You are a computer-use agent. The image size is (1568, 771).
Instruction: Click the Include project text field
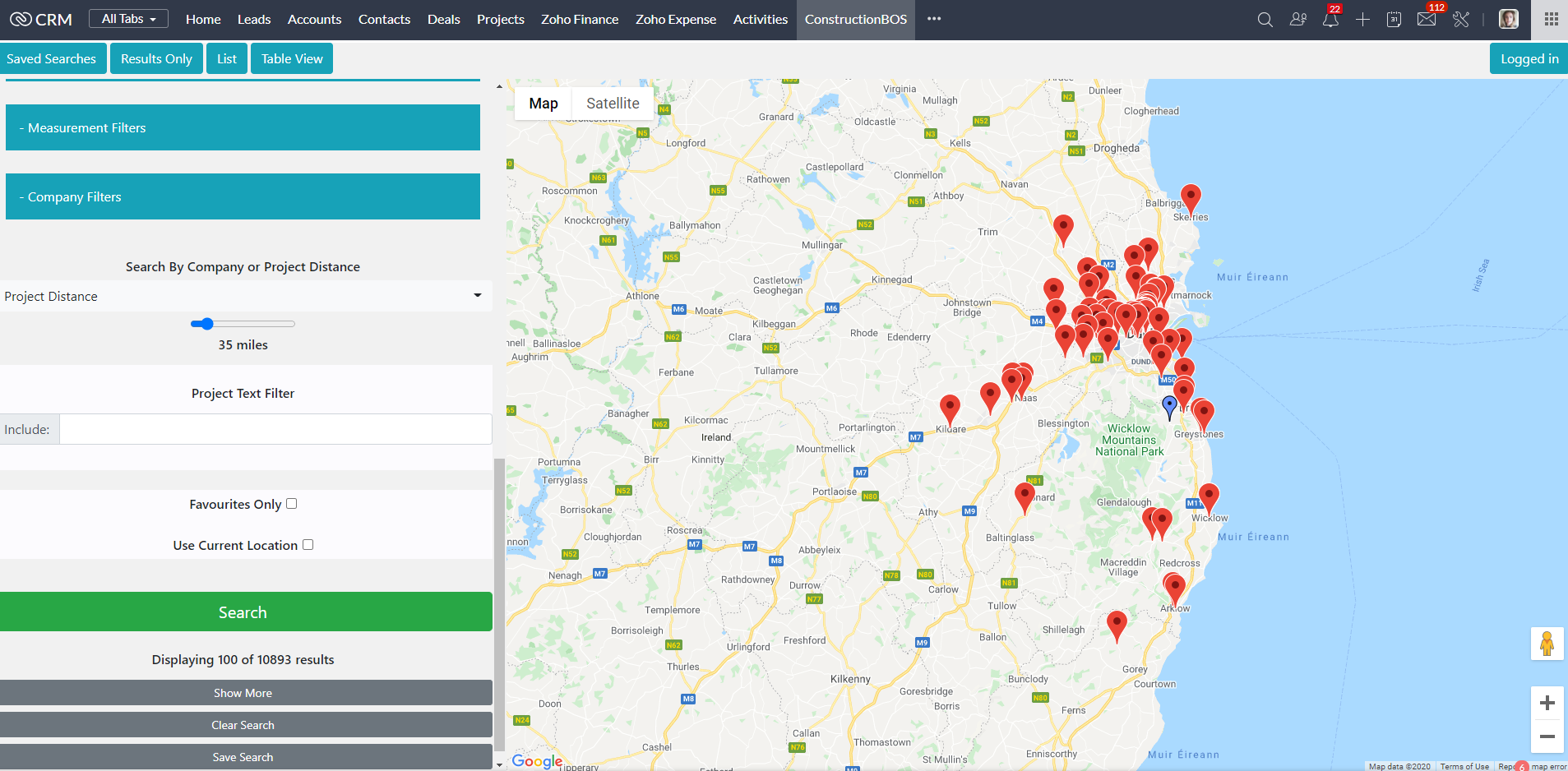pos(275,429)
